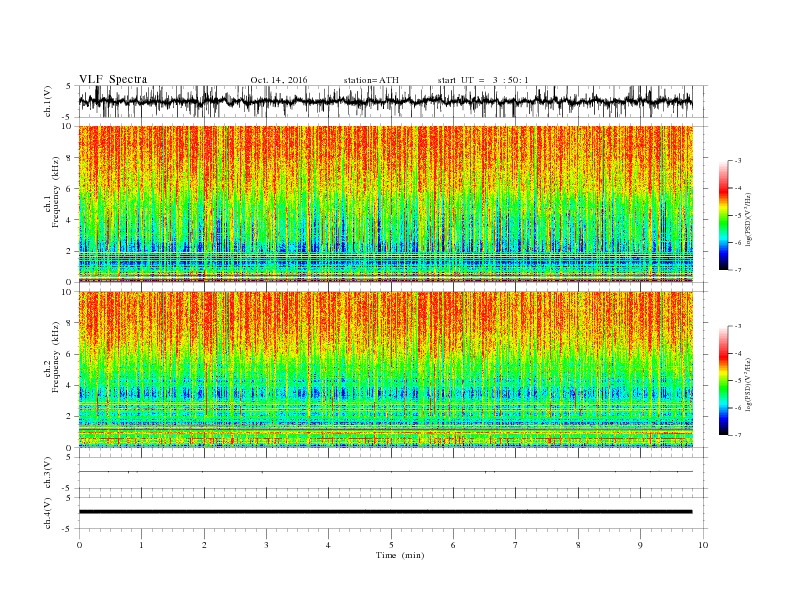Click the "3" tick on the time axis

(266, 545)
